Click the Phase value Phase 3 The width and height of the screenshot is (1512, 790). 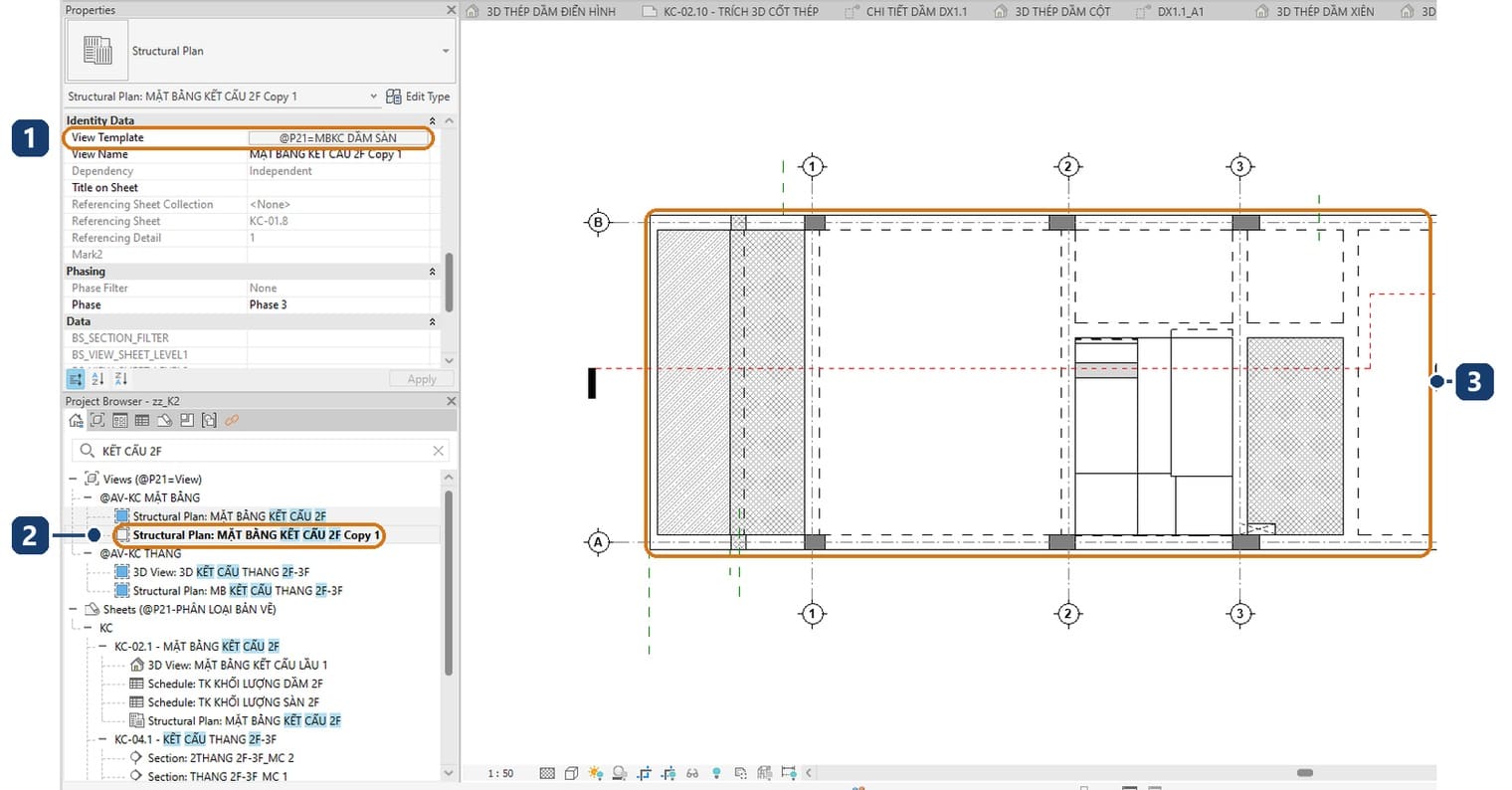pyautogui.click(x=338, y=304)
